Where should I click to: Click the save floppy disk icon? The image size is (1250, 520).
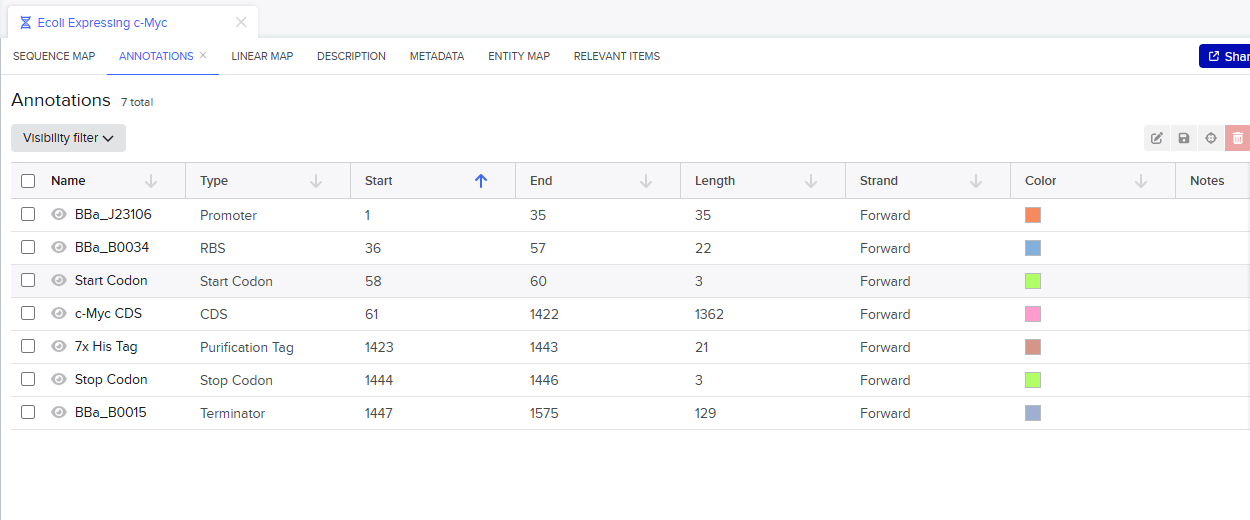click(1184, 138)
